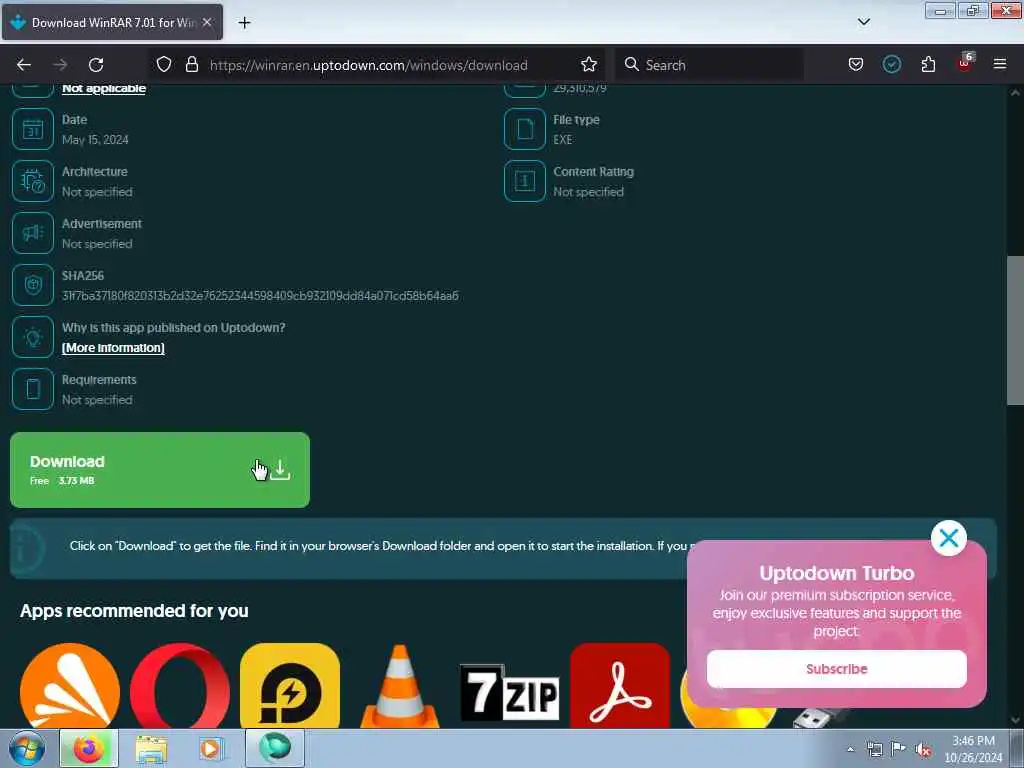Click the Firefox taskbar icon
This screenshot has width=1024, height=768.
coord(89,748)
